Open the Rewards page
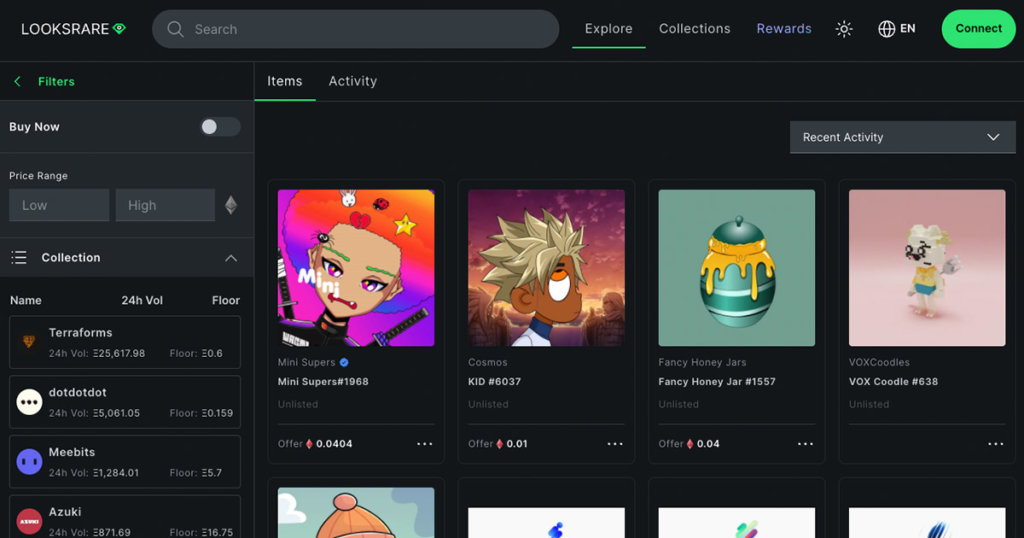The height and width of the screenshot is (538, 1024). coord(784,29)
